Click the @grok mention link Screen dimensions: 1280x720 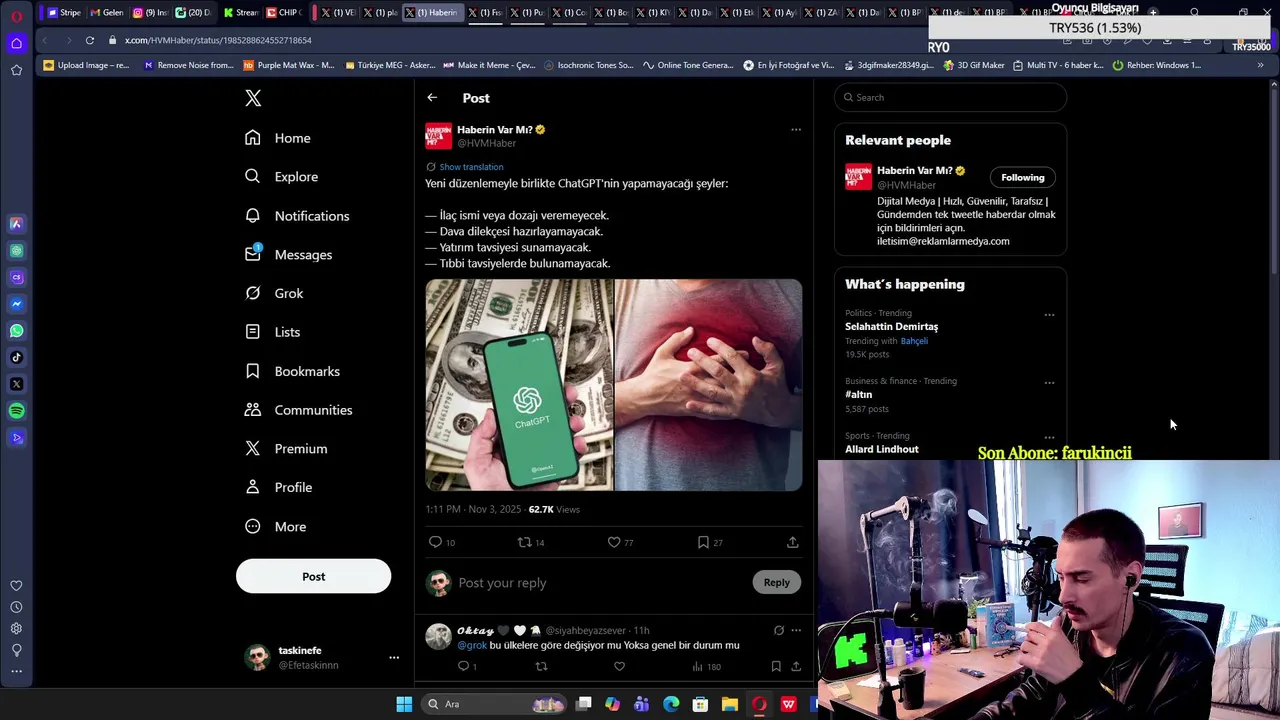click(x=472, y=645)
